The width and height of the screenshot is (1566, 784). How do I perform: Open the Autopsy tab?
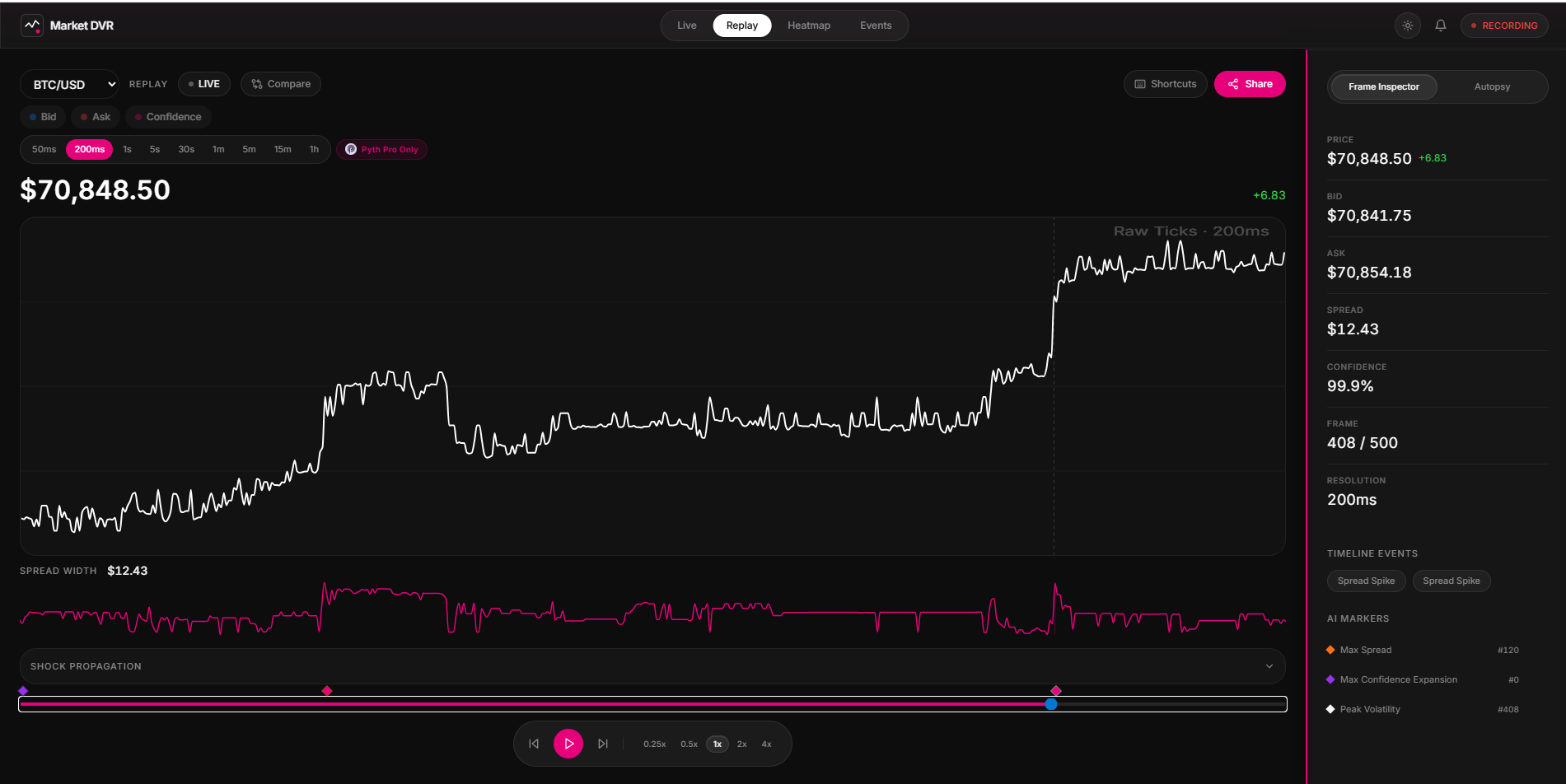click(x=1492, y=86)
